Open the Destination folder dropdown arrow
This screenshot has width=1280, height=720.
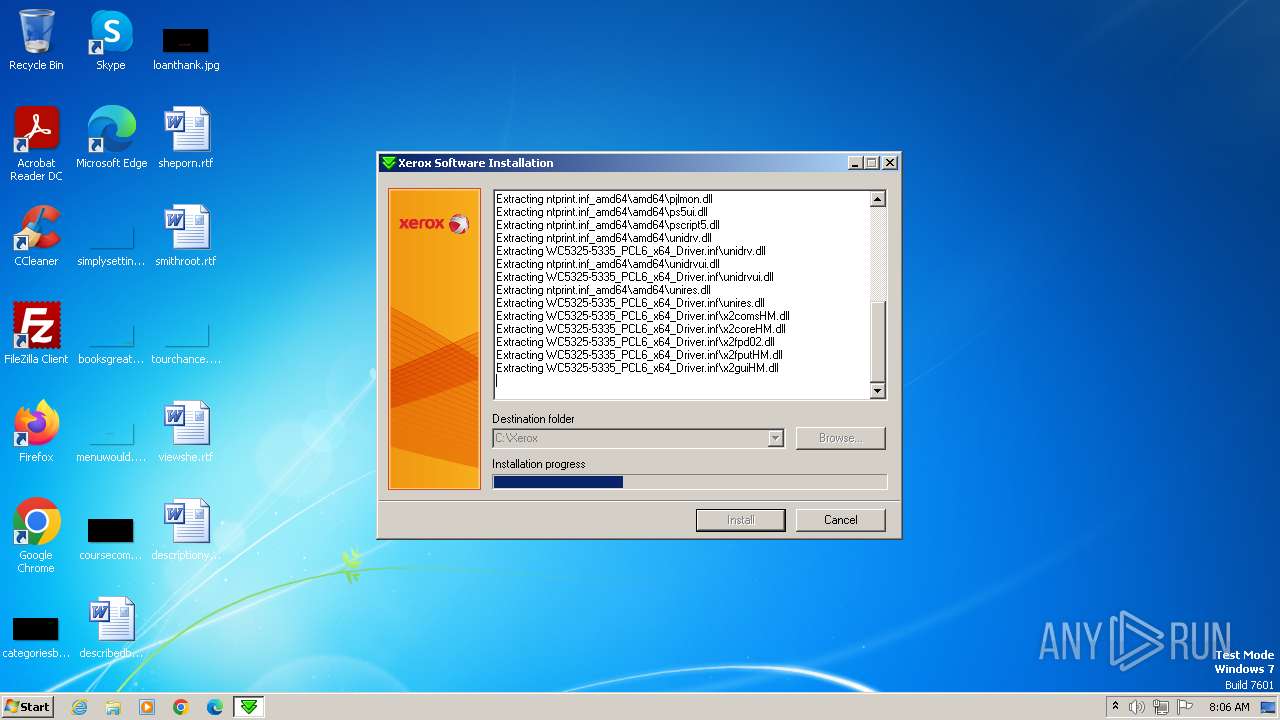coord(775,438)
